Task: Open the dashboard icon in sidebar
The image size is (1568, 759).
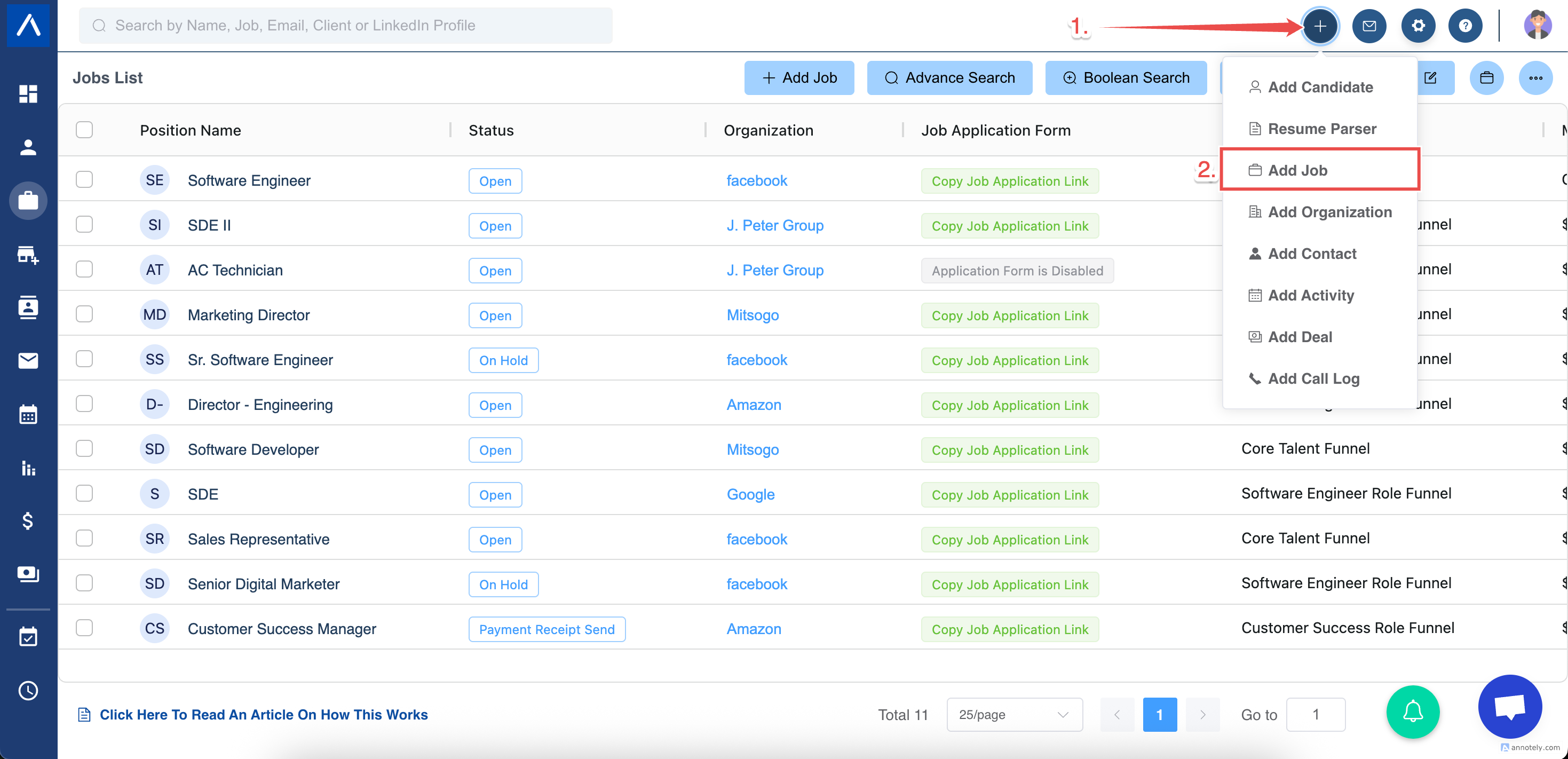Action: pos(28,94)
